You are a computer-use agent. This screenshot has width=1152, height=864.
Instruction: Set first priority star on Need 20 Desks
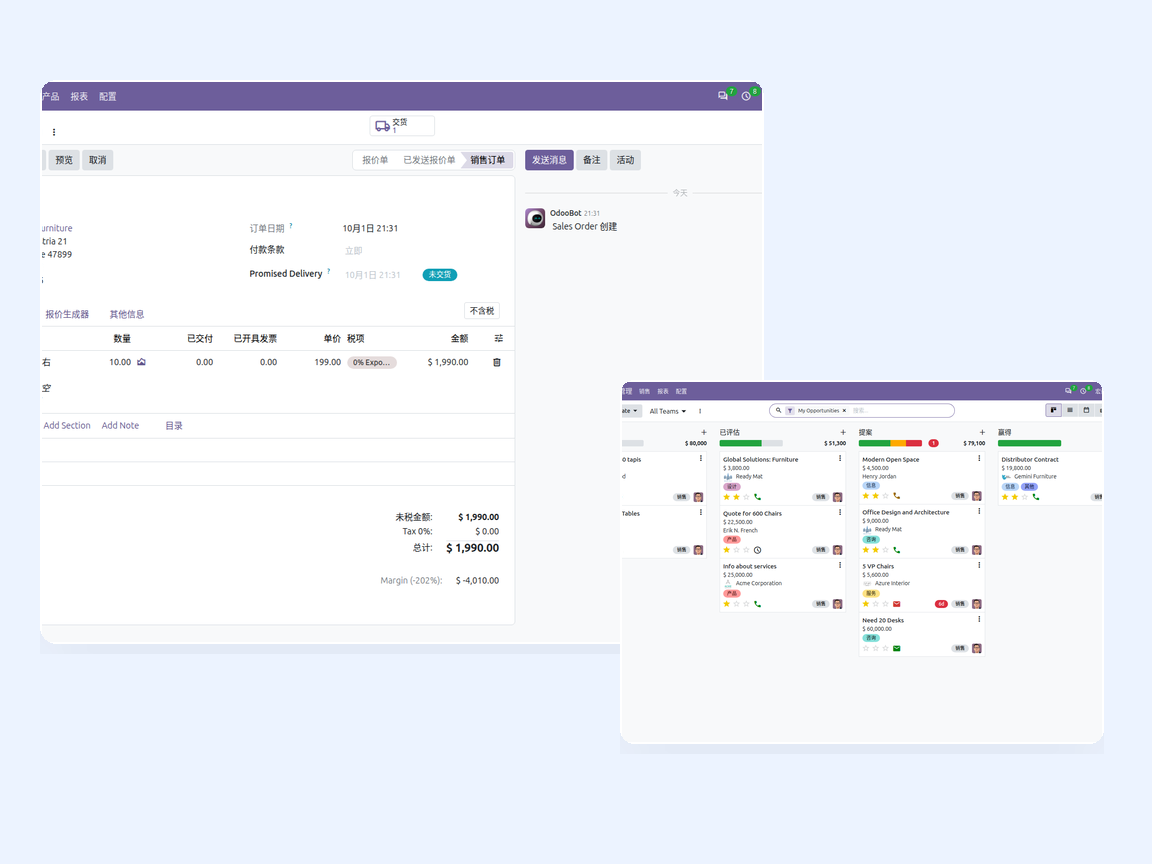(865, 649)
